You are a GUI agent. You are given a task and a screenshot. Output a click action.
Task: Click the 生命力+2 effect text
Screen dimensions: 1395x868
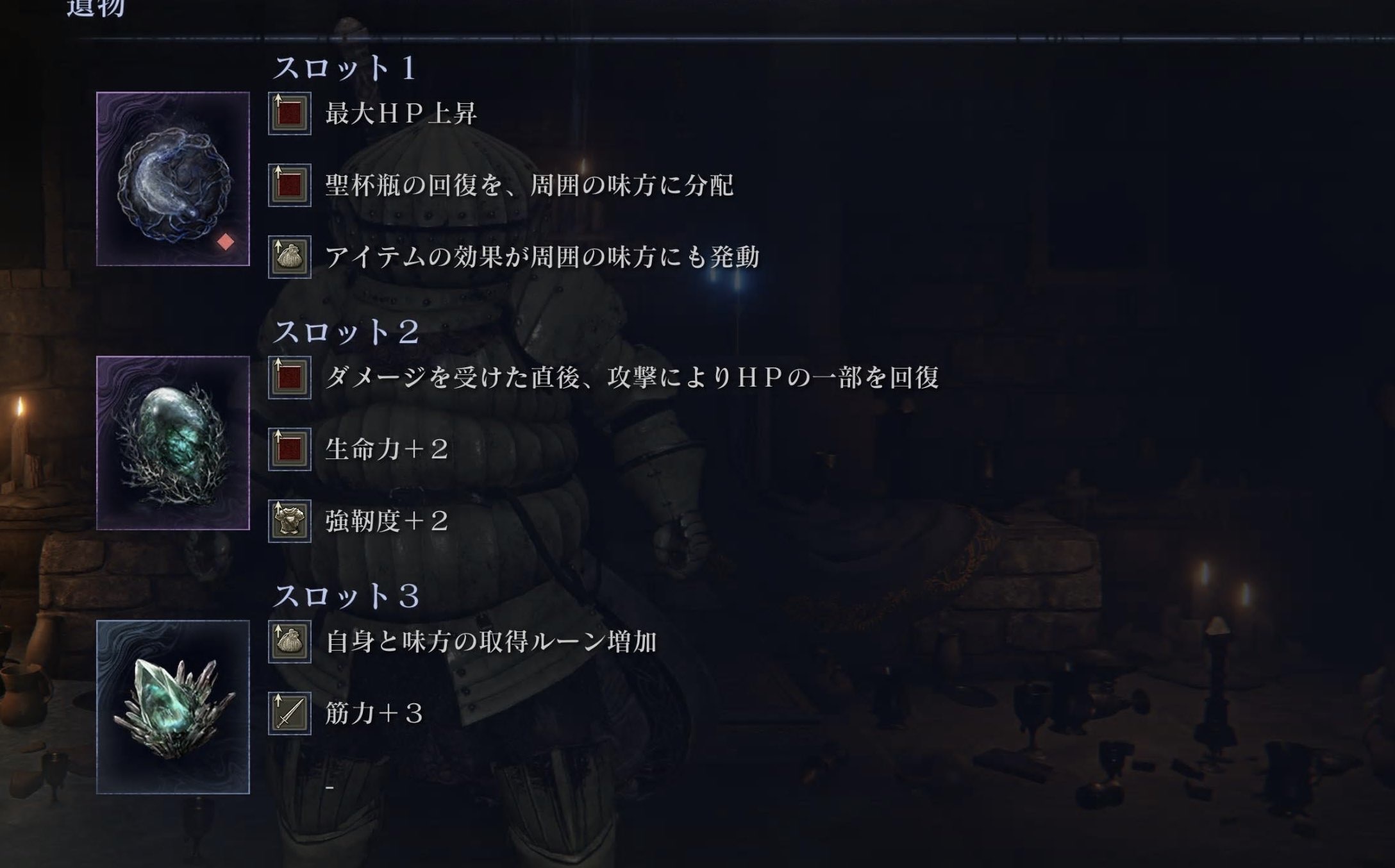pyautogui.click(x=387, y=449)
